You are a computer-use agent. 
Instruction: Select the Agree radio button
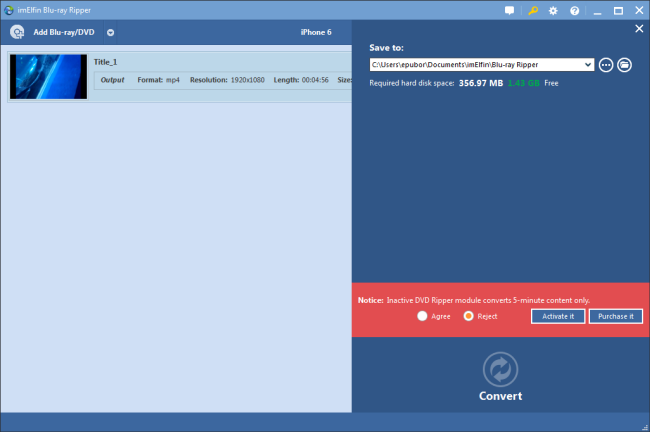tap(422, 316)
